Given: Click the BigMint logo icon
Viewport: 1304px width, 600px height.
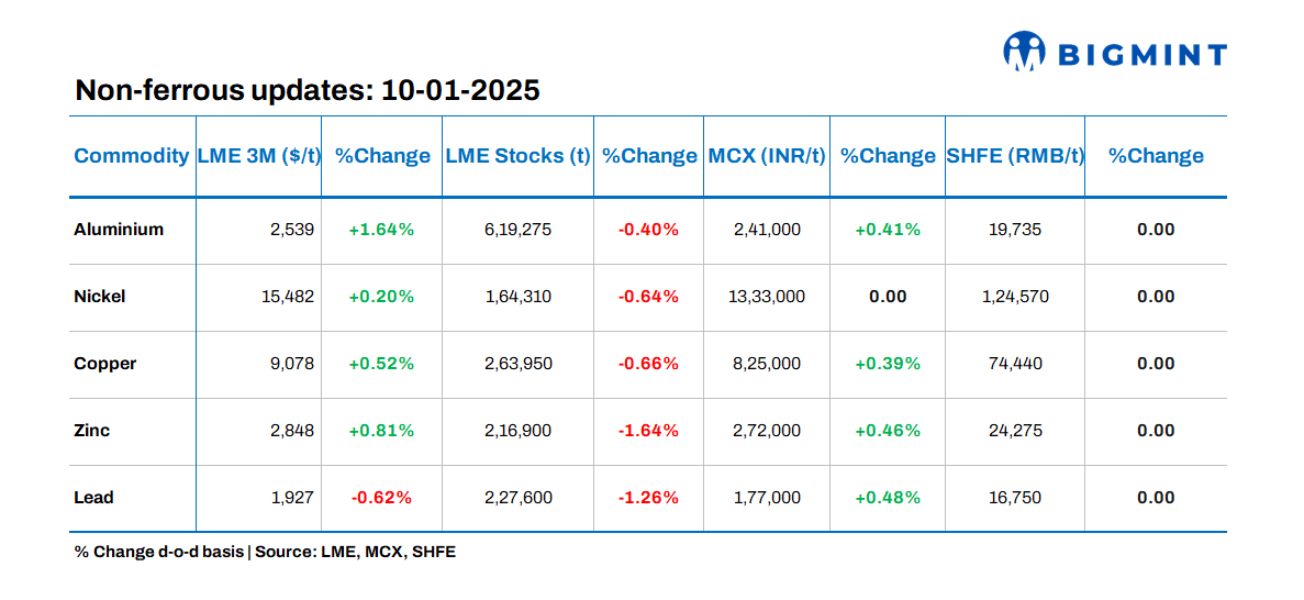Looking at the screenshot, I should pos(1023,52).
